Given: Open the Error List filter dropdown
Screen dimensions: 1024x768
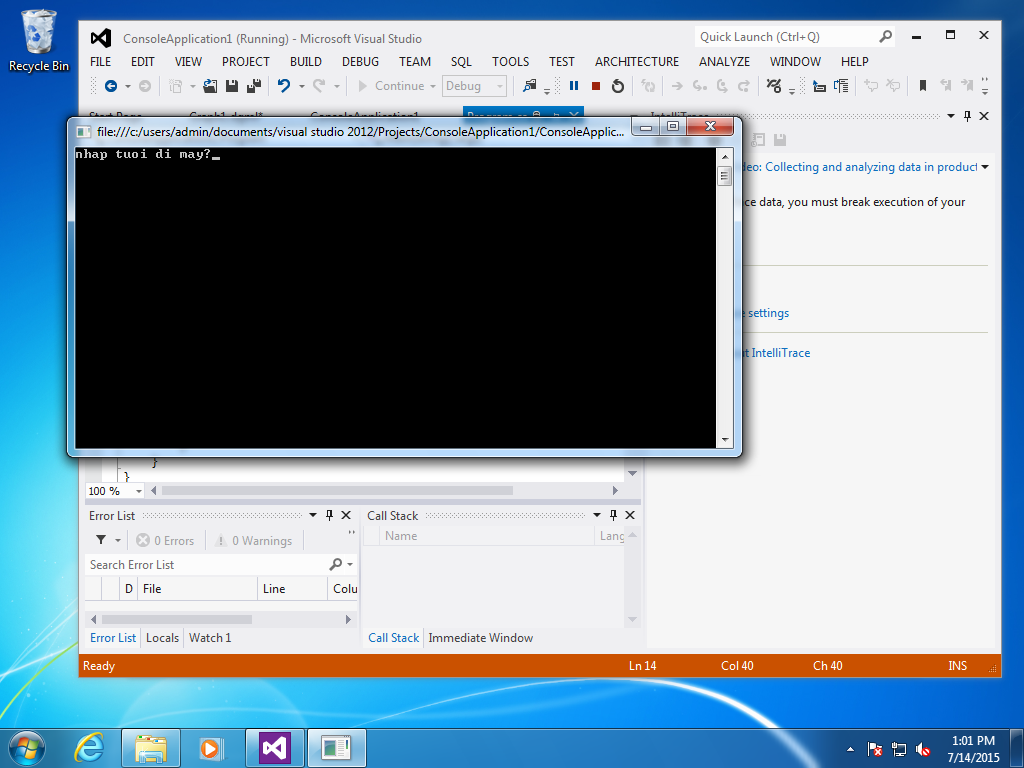Looking at the screenshot, I should click(118, 541).
